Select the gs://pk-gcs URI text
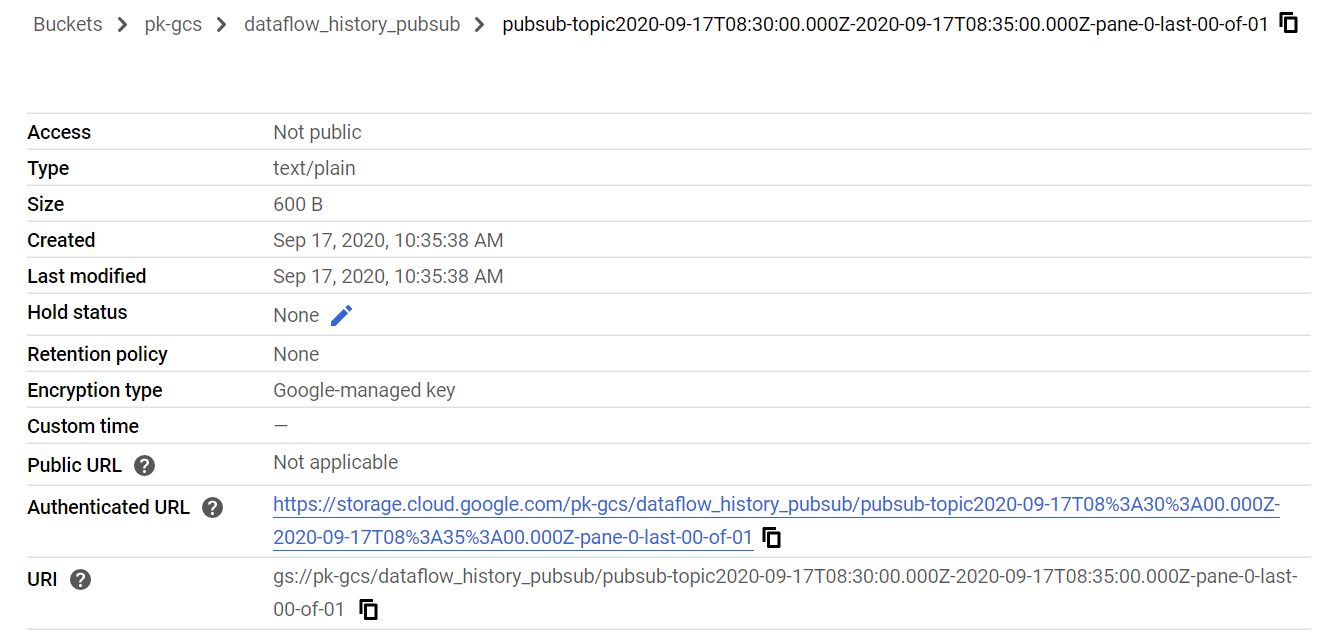This screenshot has height=641, width=1335. [785, 593]
